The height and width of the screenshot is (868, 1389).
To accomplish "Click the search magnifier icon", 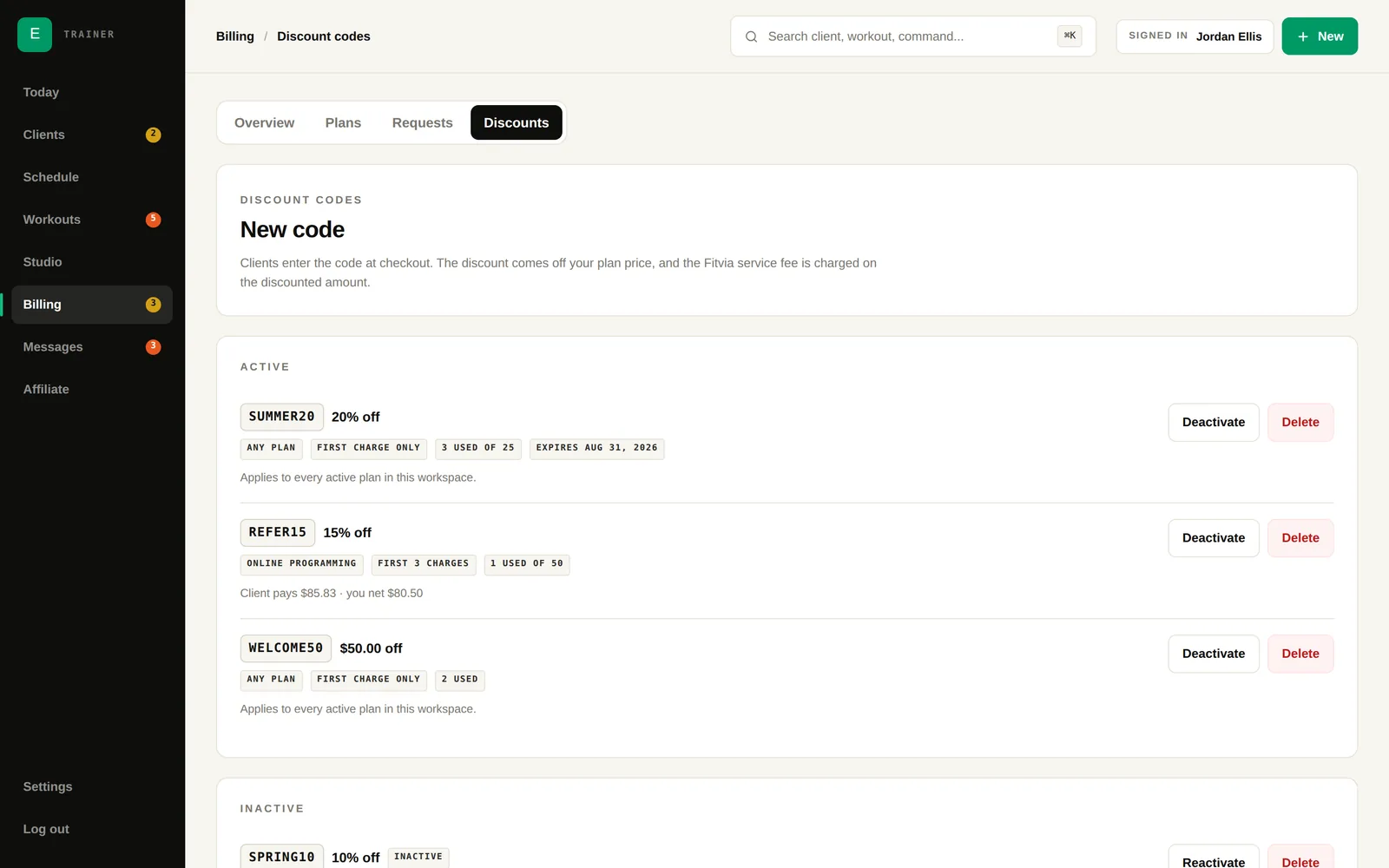I will [x=751, y=36].
